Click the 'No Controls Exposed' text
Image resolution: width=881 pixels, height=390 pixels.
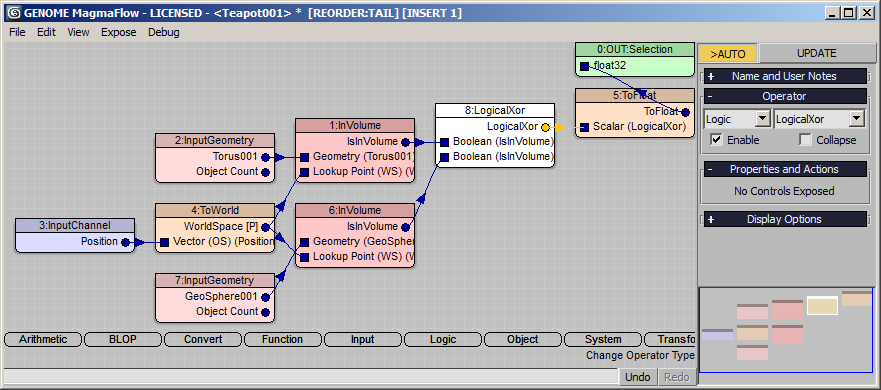(784, 191)
